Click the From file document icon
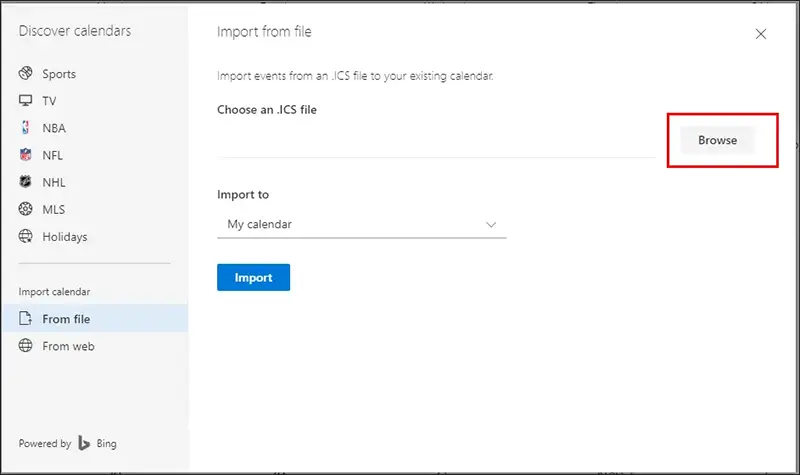 click(26, 319)
